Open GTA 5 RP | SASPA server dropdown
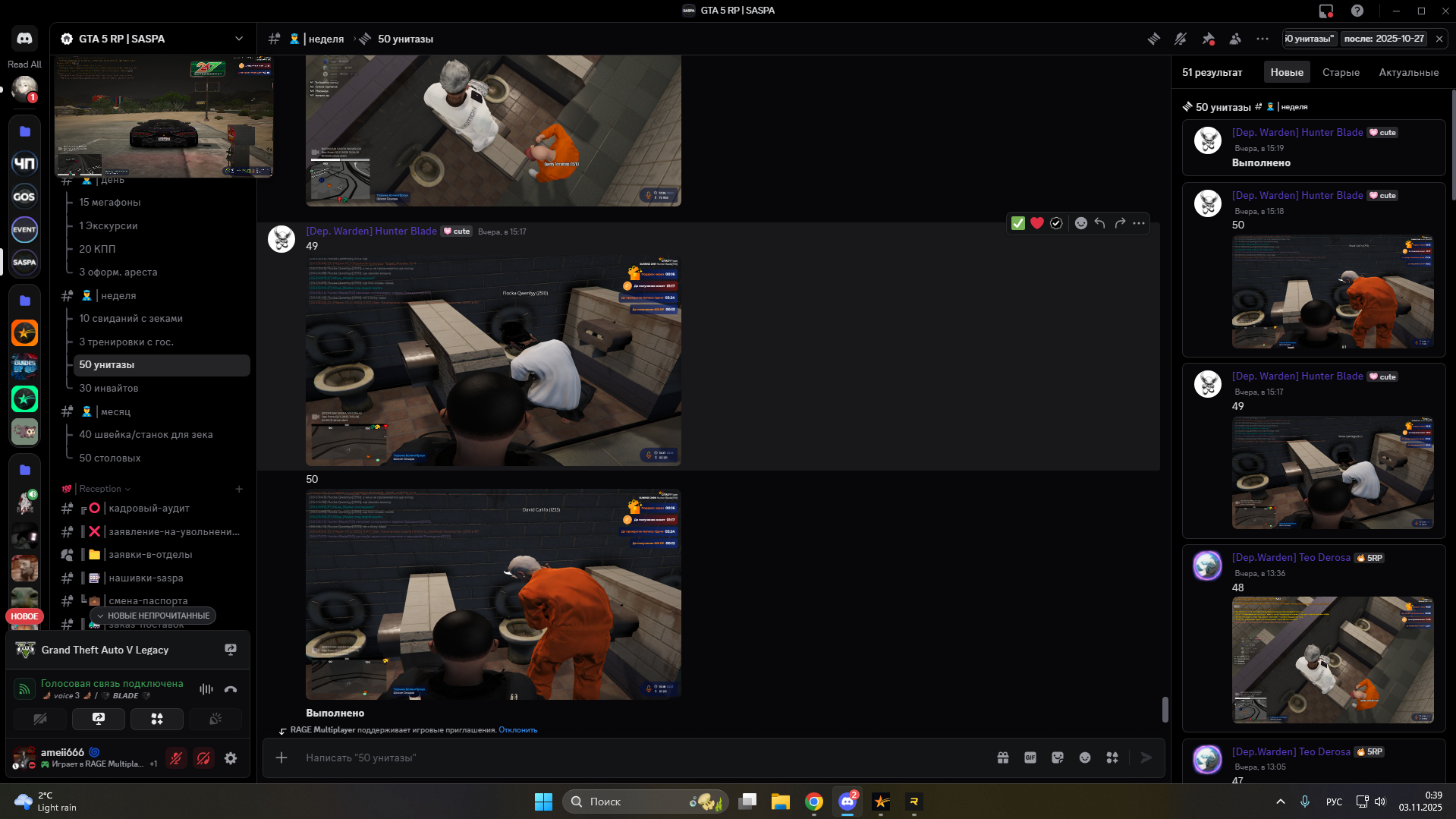Viewport: 1456px width, 819px height. coord(238,39)
